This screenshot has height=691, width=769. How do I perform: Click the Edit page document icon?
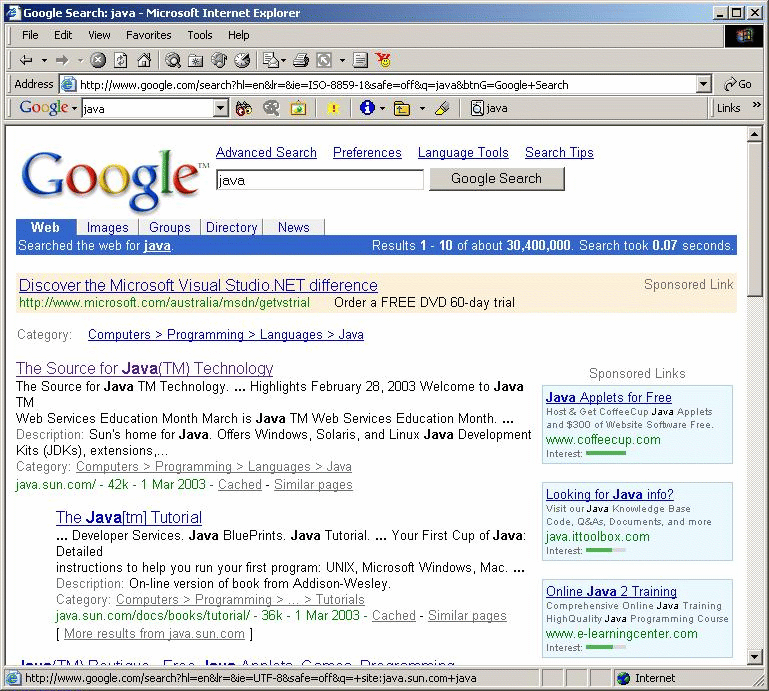[x=360, y=60]
